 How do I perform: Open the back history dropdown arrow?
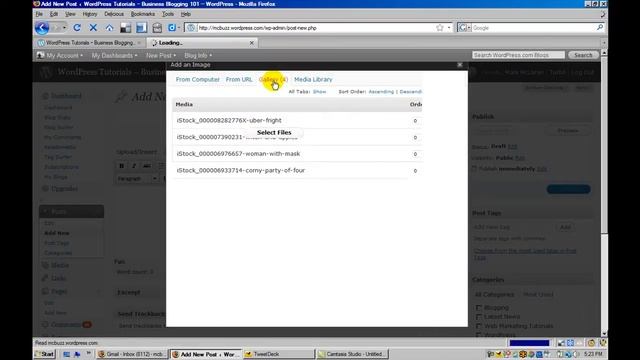pyautogui.click(x=65, y=28)
